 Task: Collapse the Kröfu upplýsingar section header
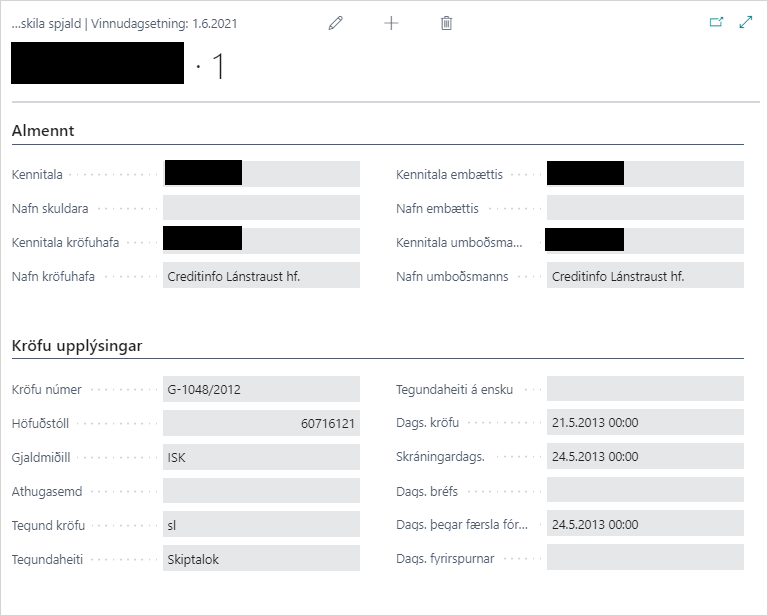(x=77, y=346)
